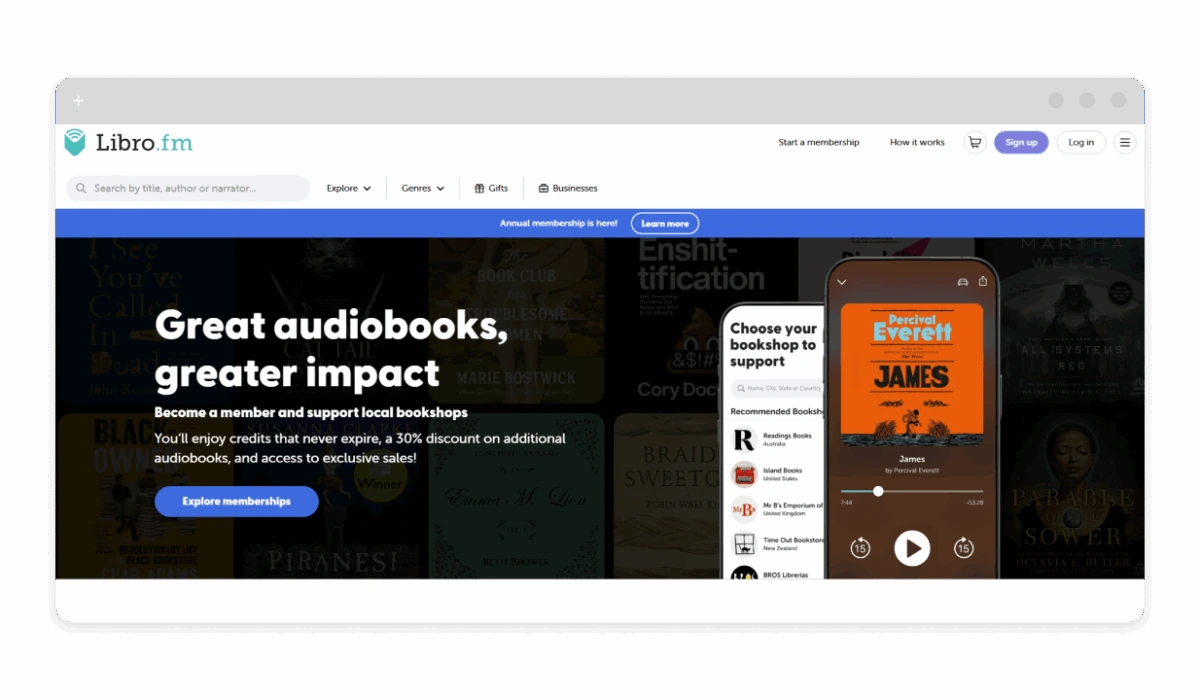
Task: Click the audiobook progress slider knob
Action: point(878,491)
